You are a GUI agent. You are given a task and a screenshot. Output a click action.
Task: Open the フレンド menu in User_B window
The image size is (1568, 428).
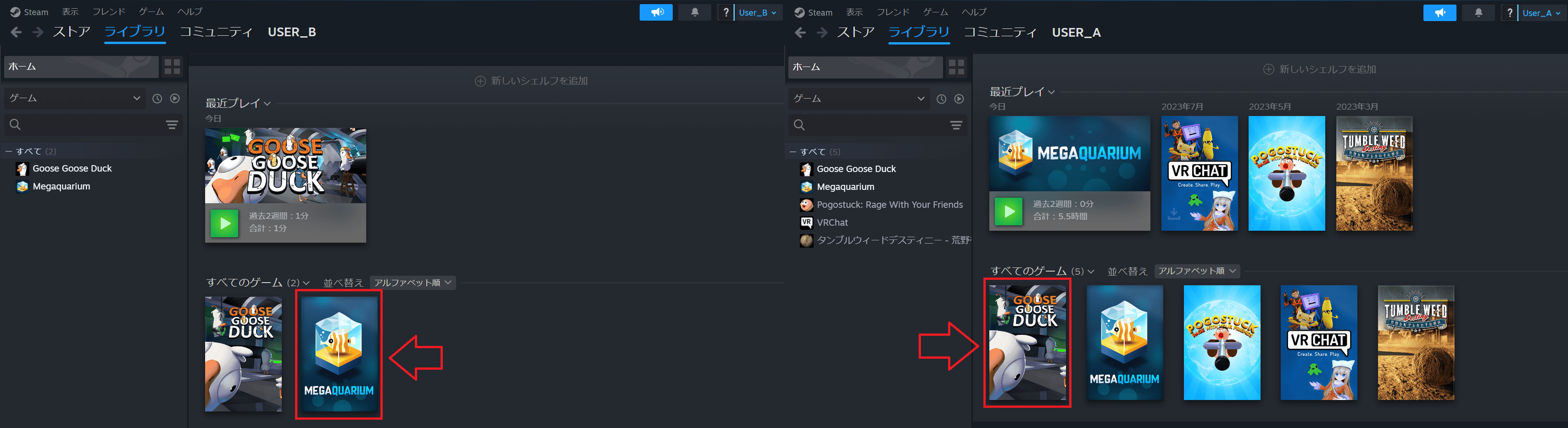(108, 12)
